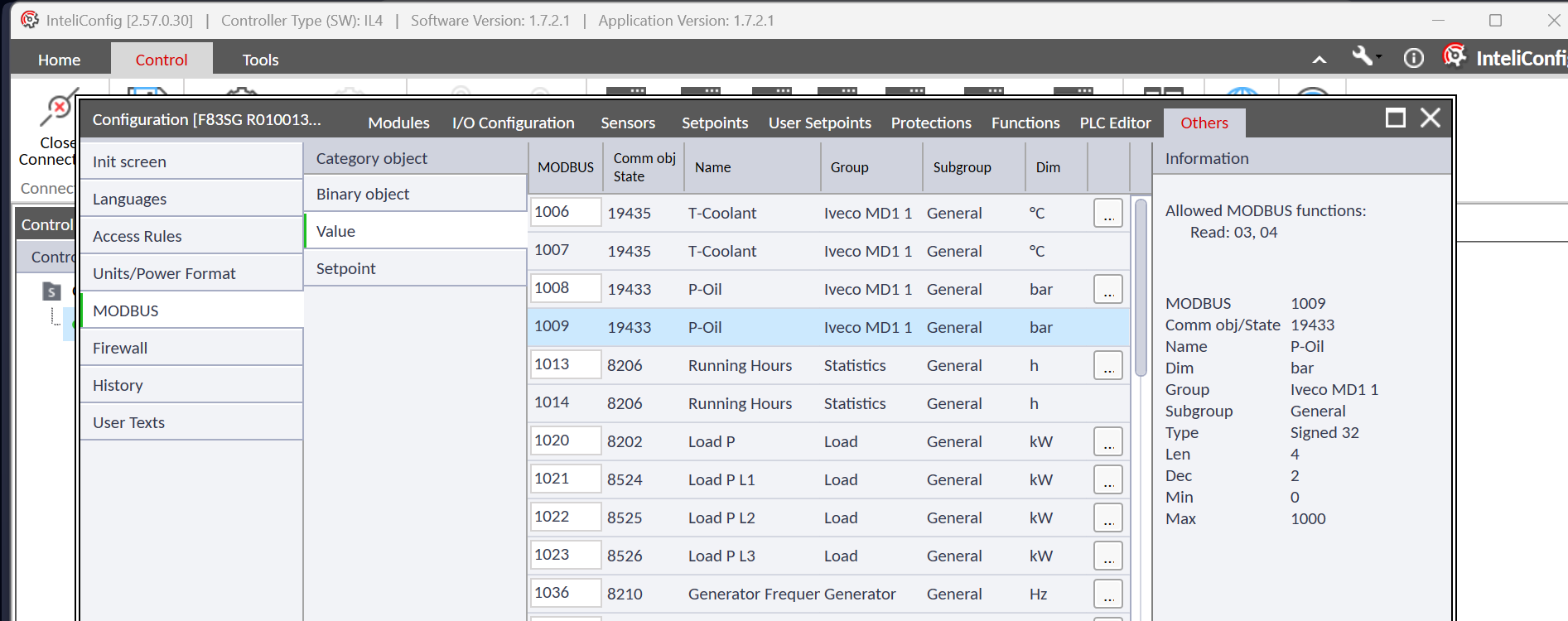
Task: Switch to the Home ribbon tab
Action: [x=60, y=60]
